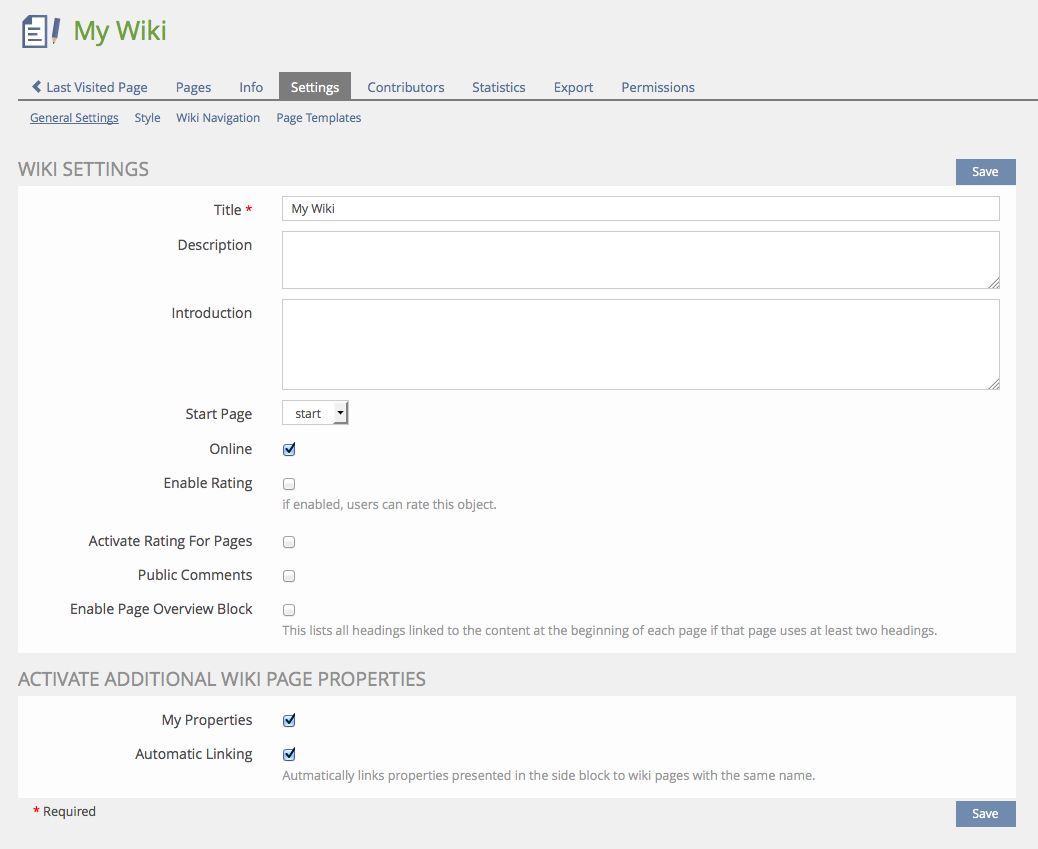This screenshot has width=1038, height=849.
Task: Enable the Enable Rating checkbox
Action: coord(289,484)
